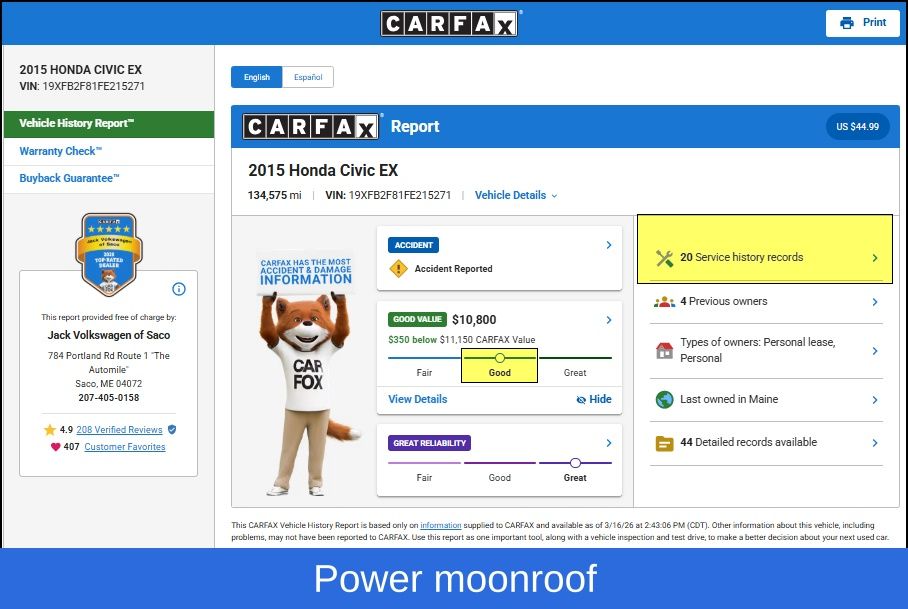Screen dimensions: 908x609
Task: Click the wrench icon beside Service history records
Action: tap(664, 258)
